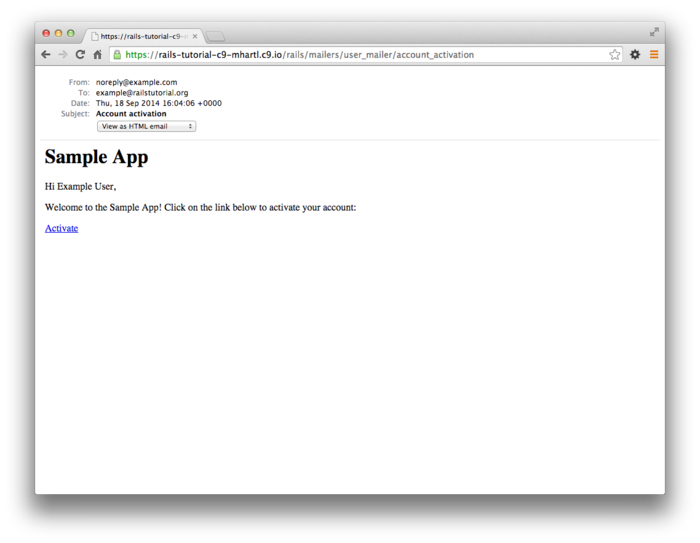Reload the page with the refresh icon
Image resolution: width=700 pixels, height=543 pixels.
[80, 54]
